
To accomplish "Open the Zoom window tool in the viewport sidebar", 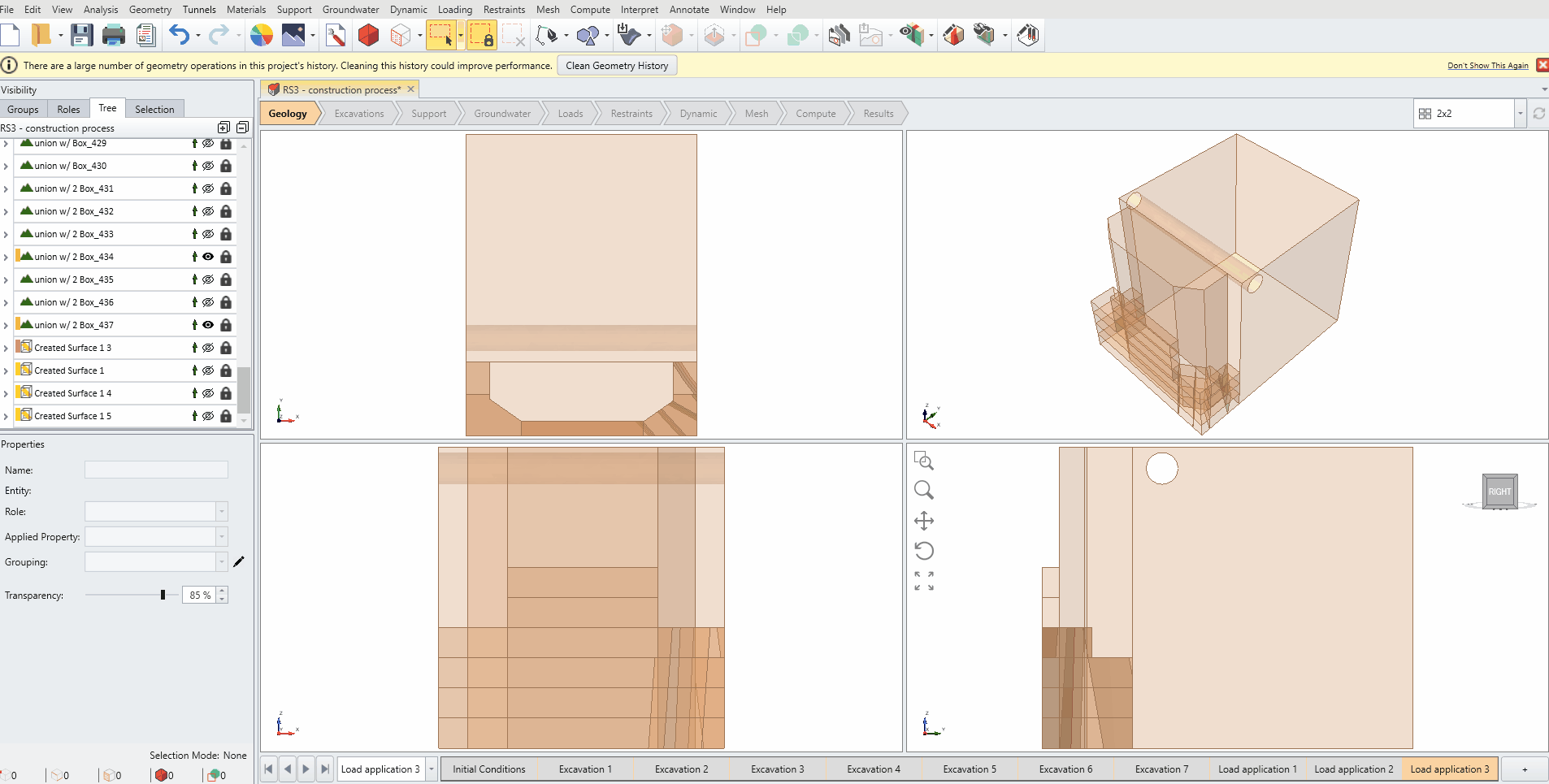I will [925, 460].
